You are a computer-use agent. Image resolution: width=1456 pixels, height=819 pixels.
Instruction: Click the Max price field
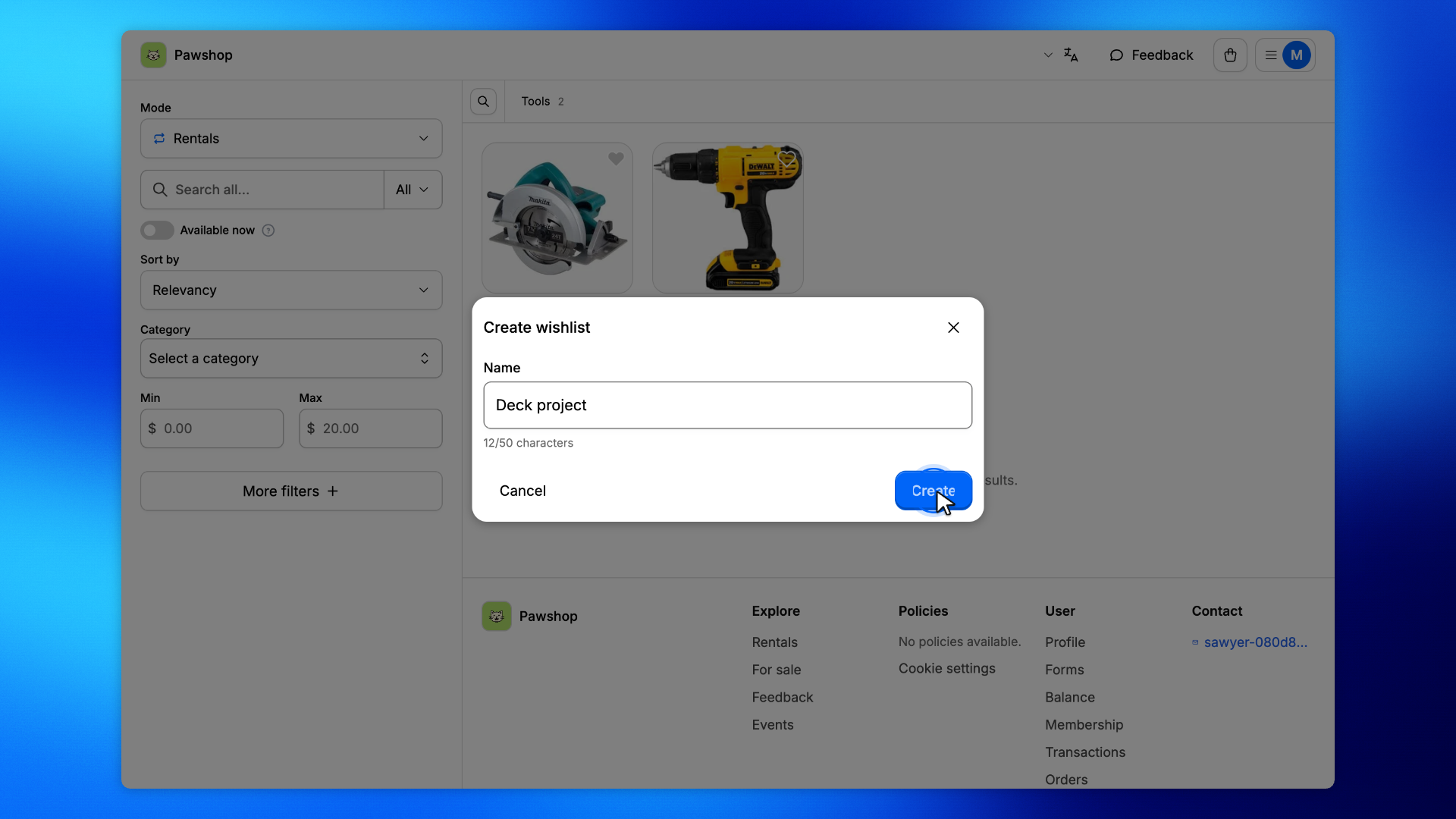[371, 428]
